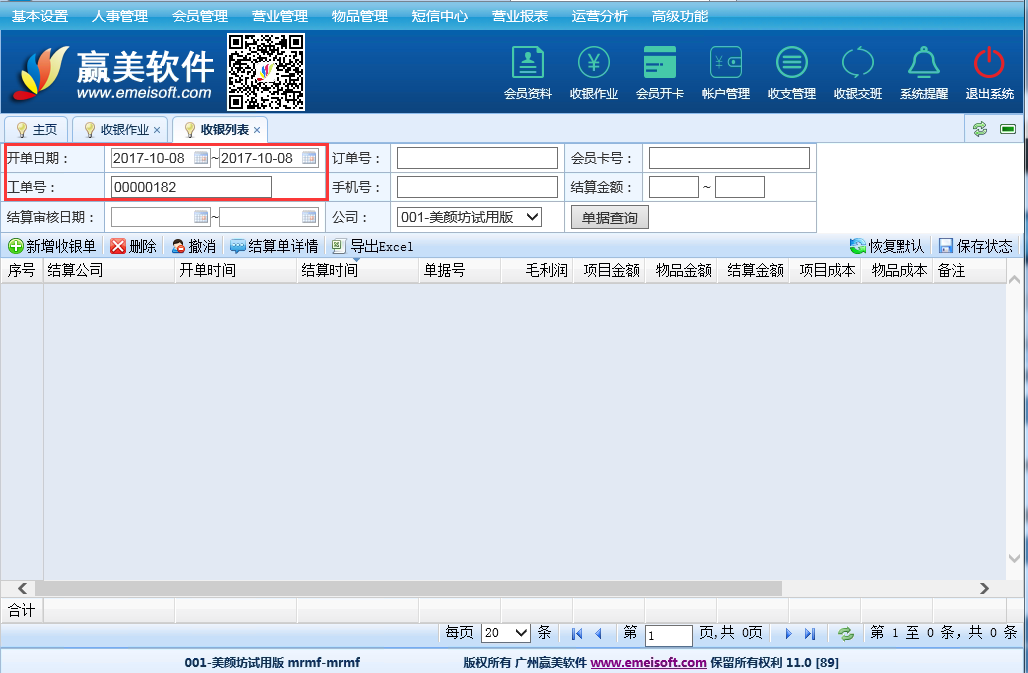
Task: Click the 单据查询 search button
Action: click(609, 217)
